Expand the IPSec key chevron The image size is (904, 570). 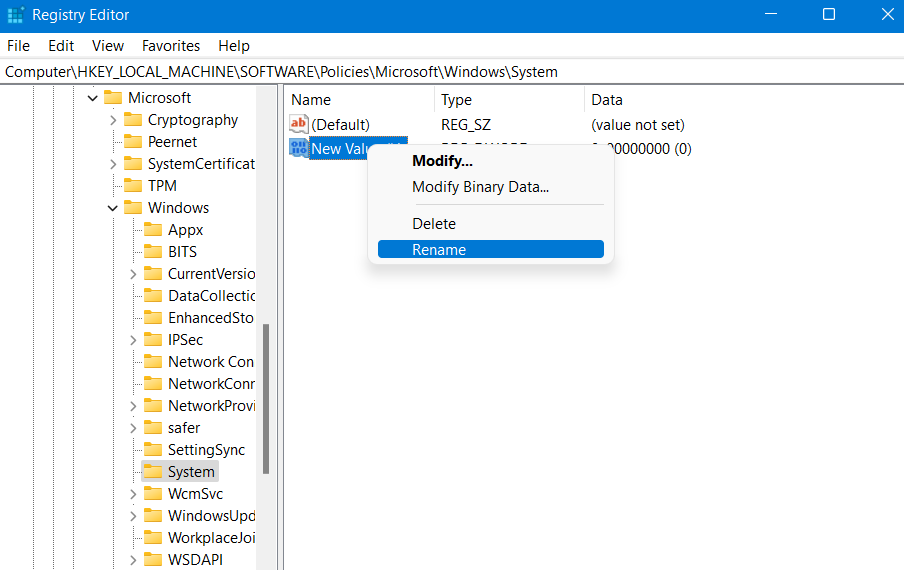point(133,340)
